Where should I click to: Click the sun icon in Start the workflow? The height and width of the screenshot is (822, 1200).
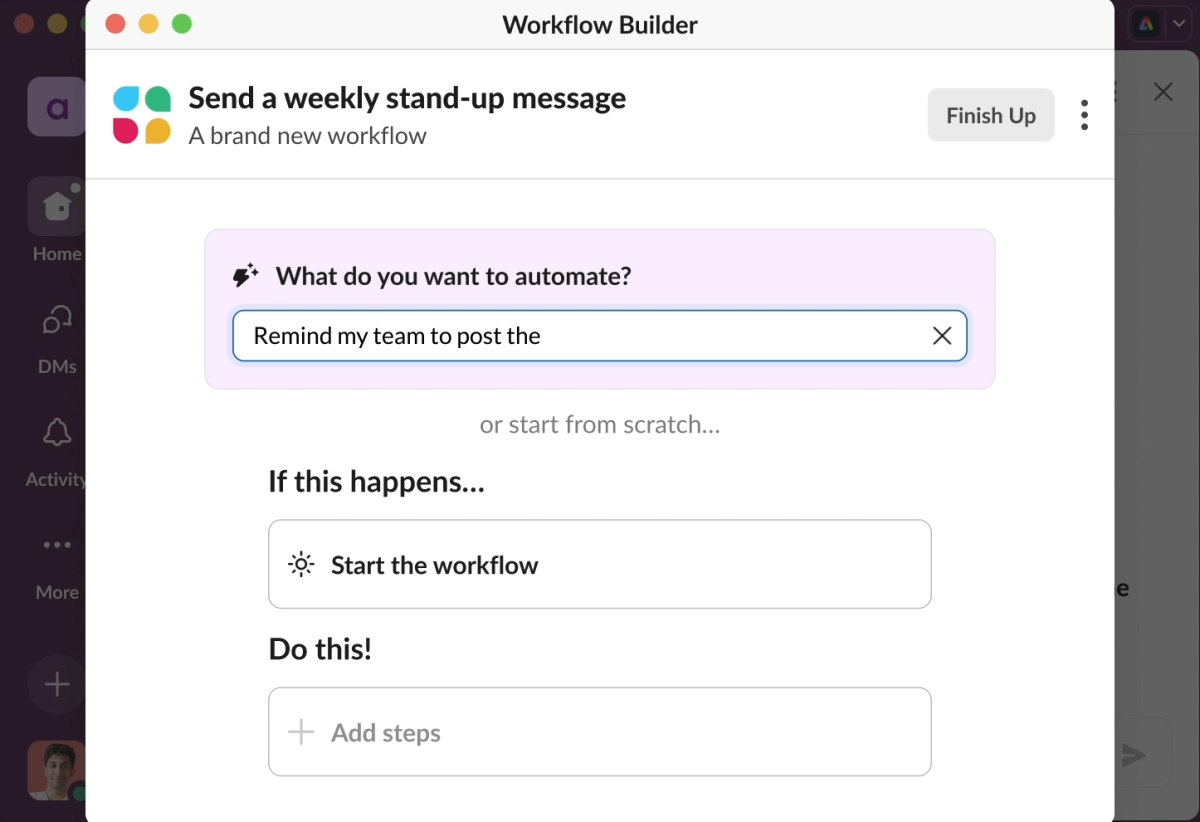coord(301,564)
